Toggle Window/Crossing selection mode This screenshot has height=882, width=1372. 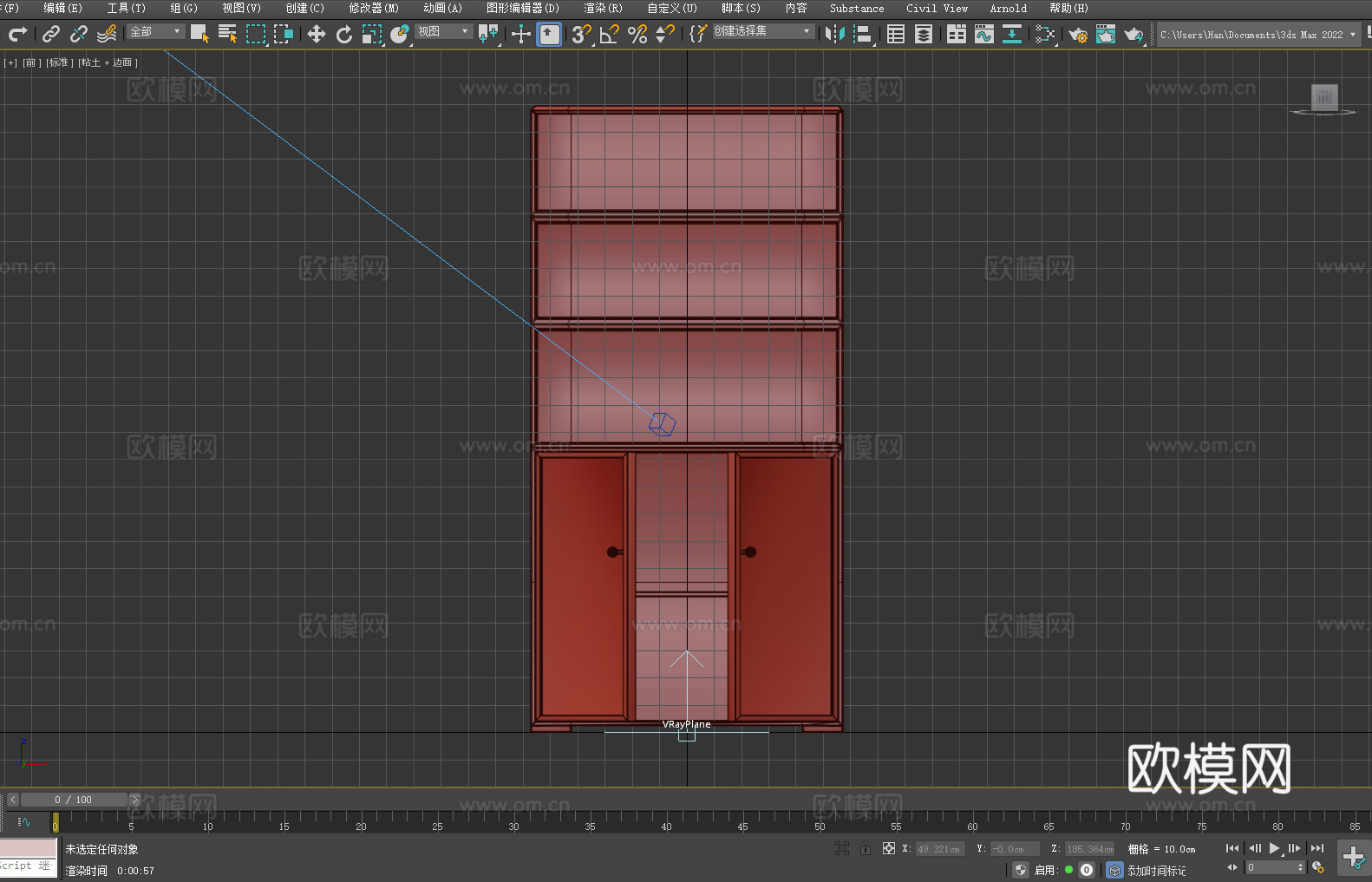pyautogui.click(x=284, y=34)
